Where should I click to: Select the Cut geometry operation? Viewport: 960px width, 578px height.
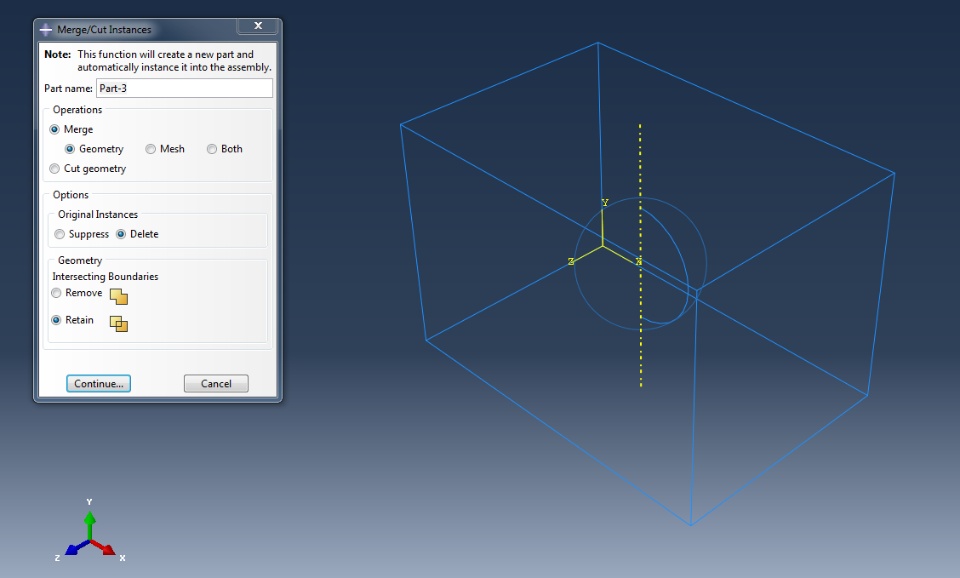click(x=54, y=168)
